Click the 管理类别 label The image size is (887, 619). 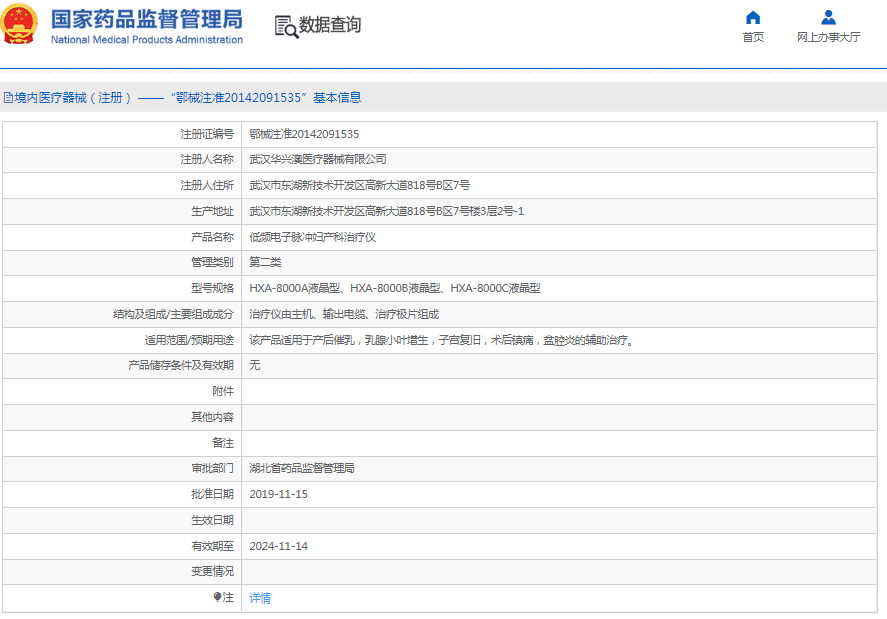212,262
